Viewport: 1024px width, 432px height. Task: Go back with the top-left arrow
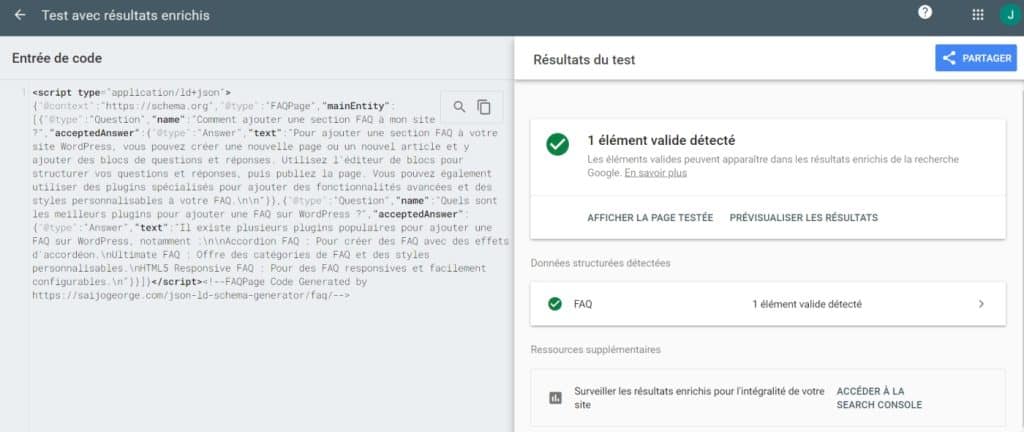pyautogui.click(x=20, y=15)
